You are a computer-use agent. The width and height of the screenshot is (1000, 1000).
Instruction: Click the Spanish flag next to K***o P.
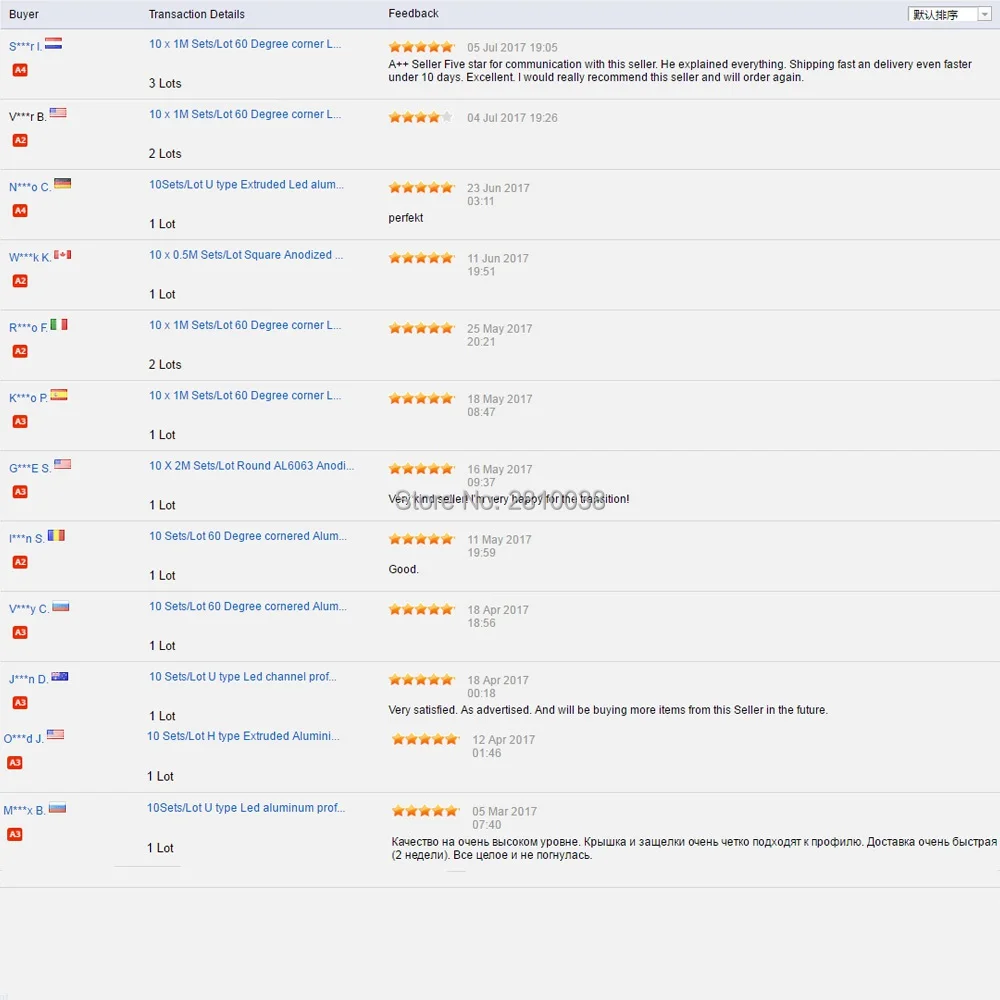click(x=59, y=395)
